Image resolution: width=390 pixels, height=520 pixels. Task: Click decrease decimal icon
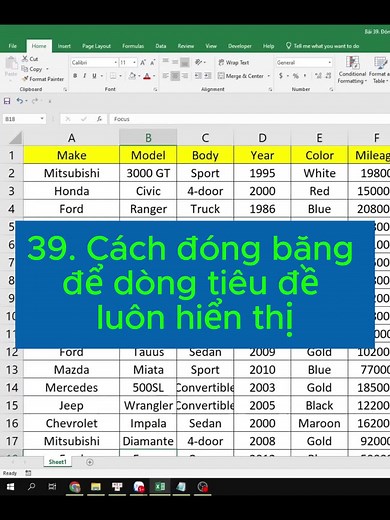coord(328,76)
